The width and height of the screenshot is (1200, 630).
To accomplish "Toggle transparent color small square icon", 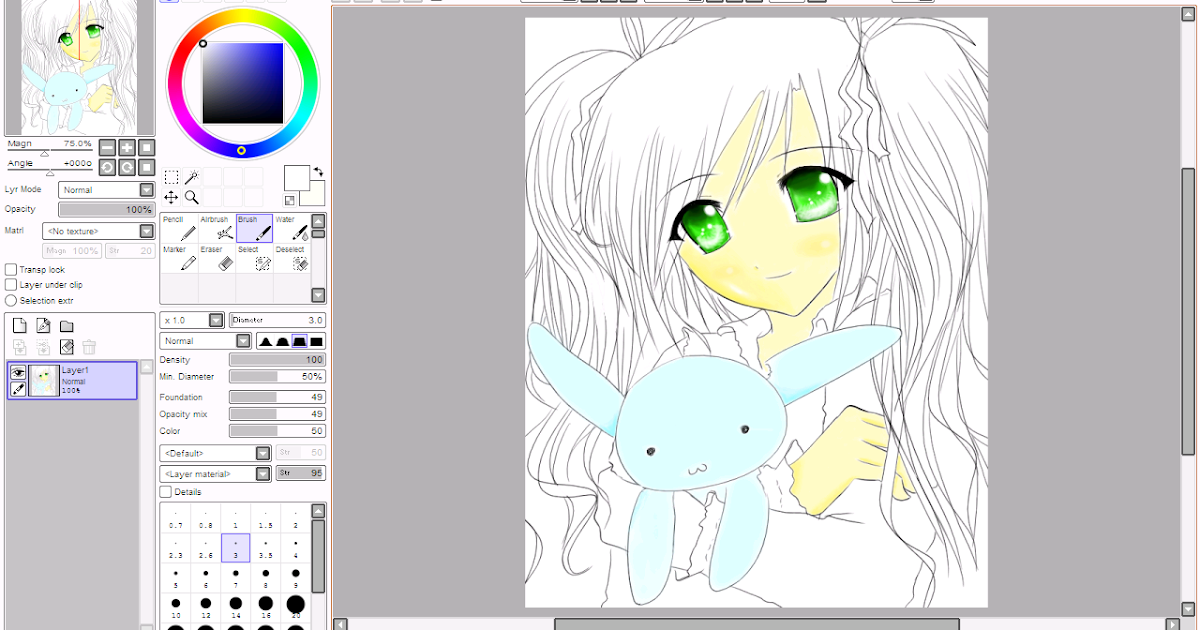I will pos(289,200).
